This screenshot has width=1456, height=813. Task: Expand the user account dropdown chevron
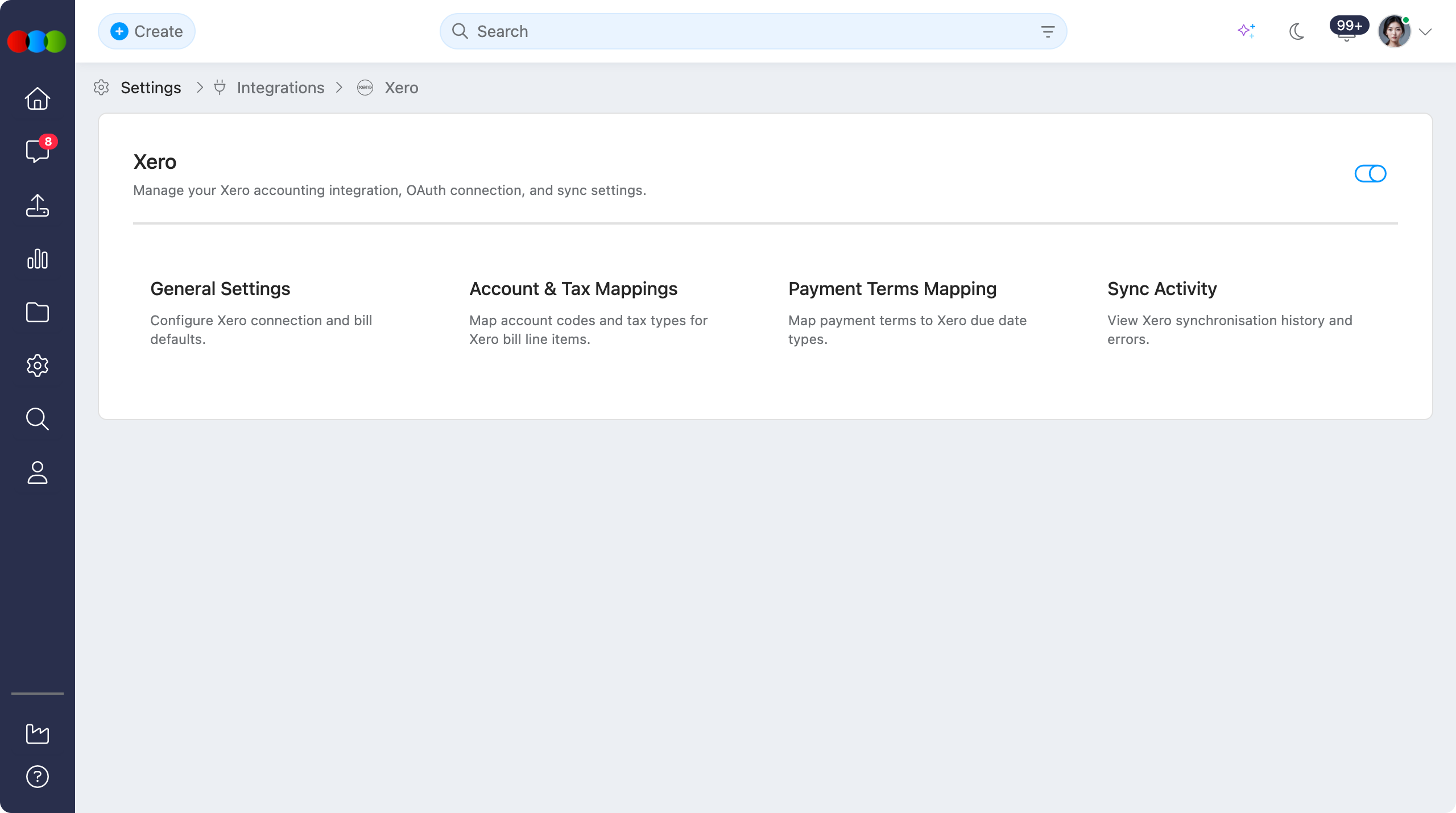point(1425,32)
